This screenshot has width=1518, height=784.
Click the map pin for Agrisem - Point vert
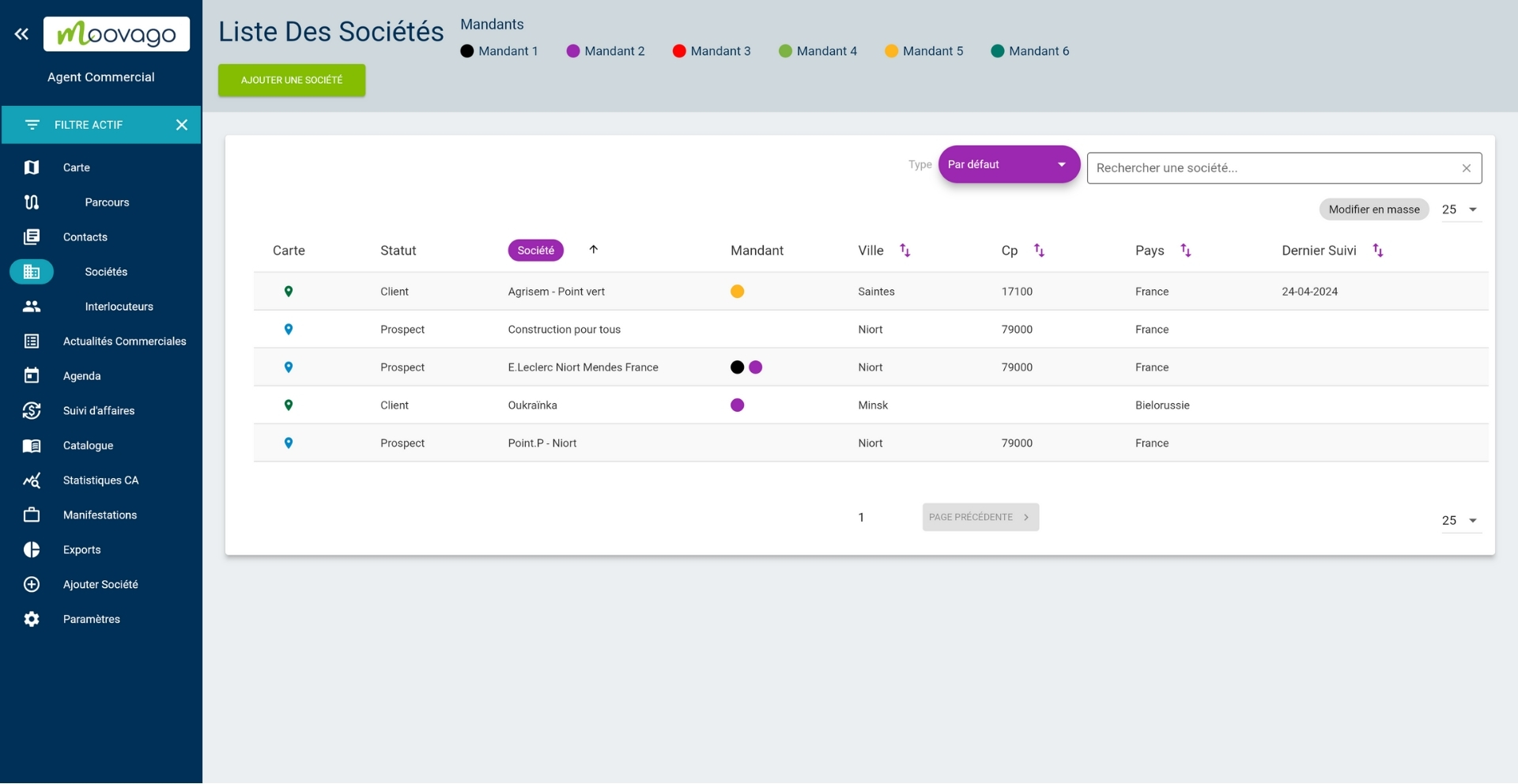(x=289, y=292)
